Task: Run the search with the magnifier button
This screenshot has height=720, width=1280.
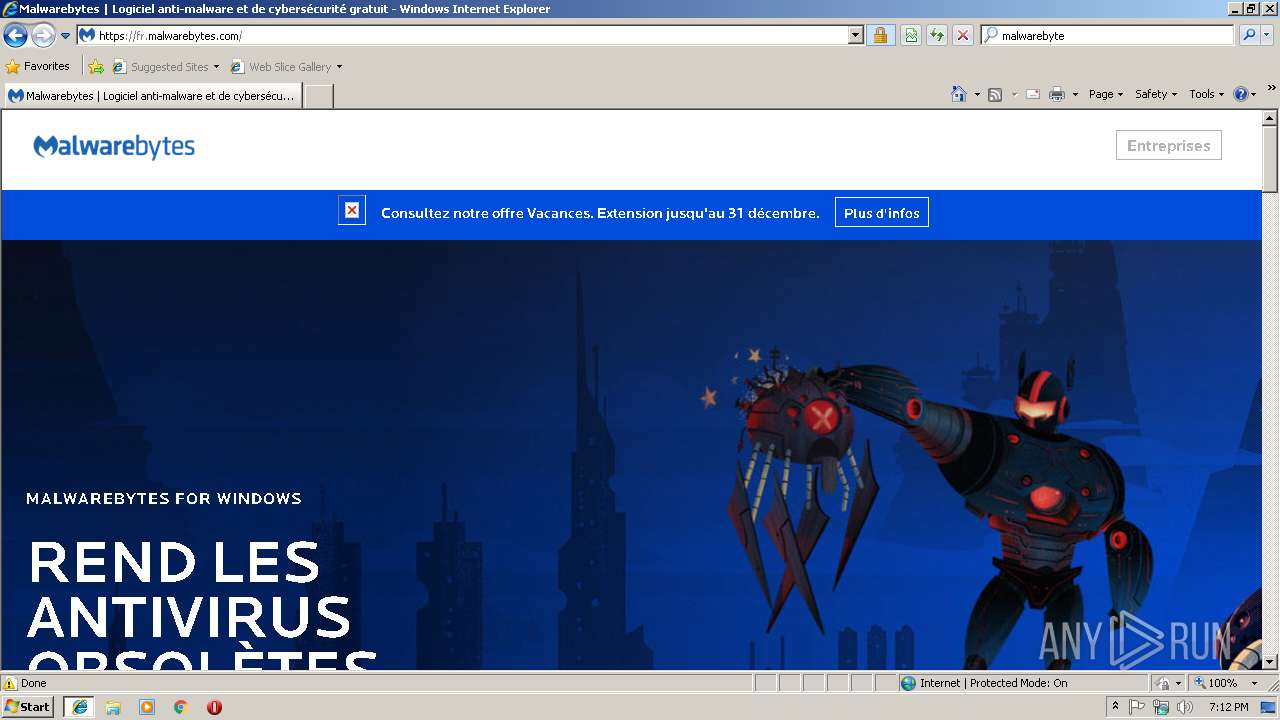Action: pyautogui.click(x=1249, y=35)
